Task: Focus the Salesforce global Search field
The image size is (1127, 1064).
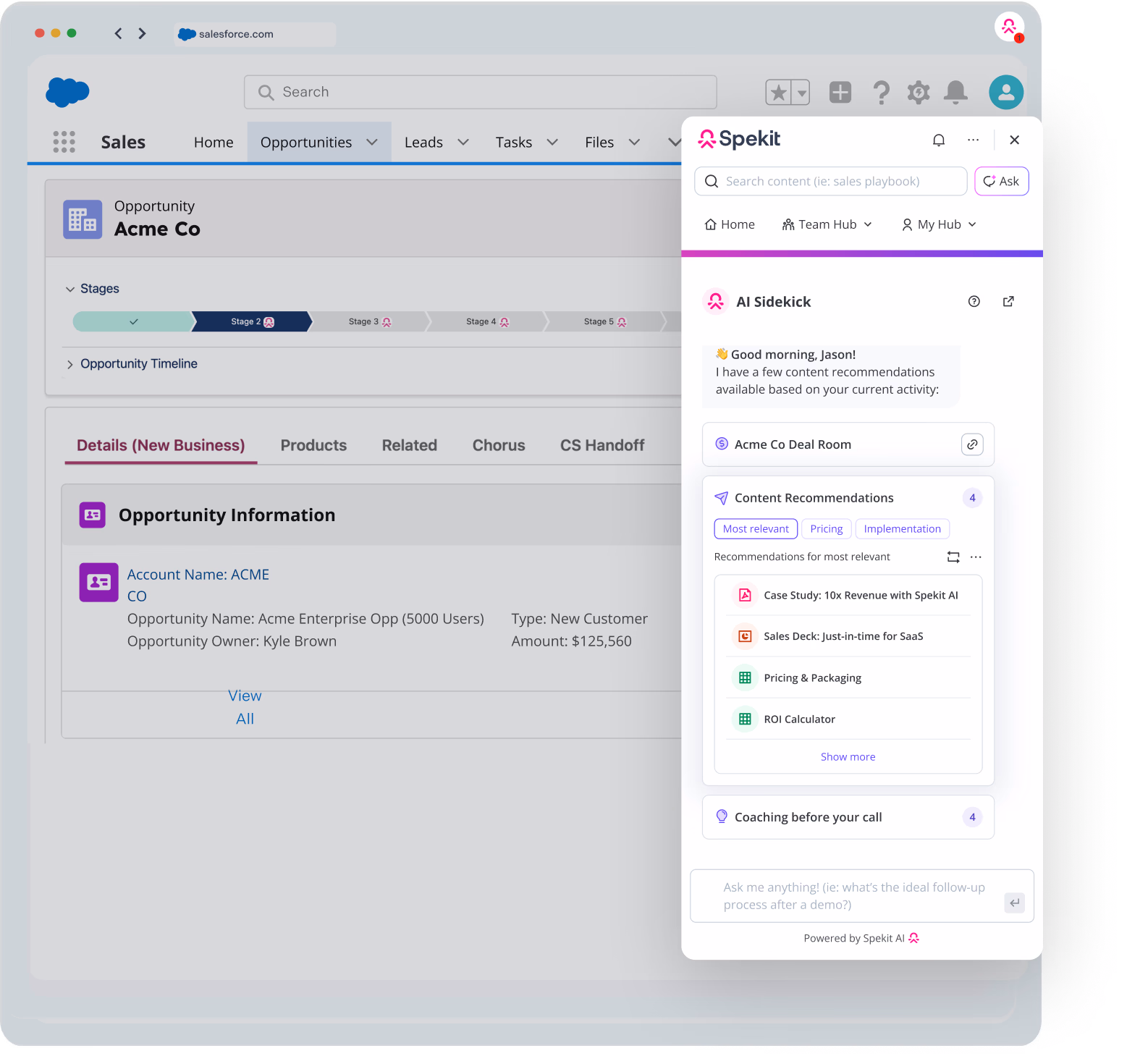Action: 481,92
